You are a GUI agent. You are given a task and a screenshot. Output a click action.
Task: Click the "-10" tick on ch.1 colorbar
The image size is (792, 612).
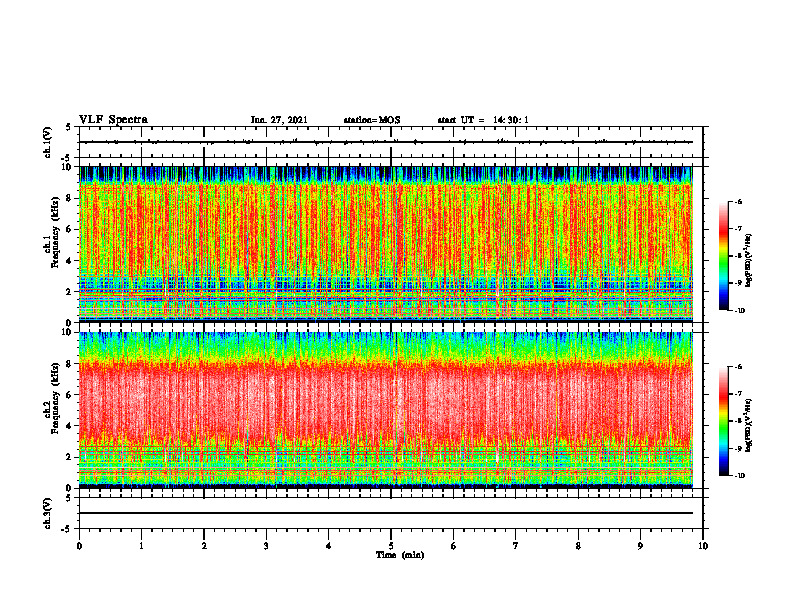point(739,311)
